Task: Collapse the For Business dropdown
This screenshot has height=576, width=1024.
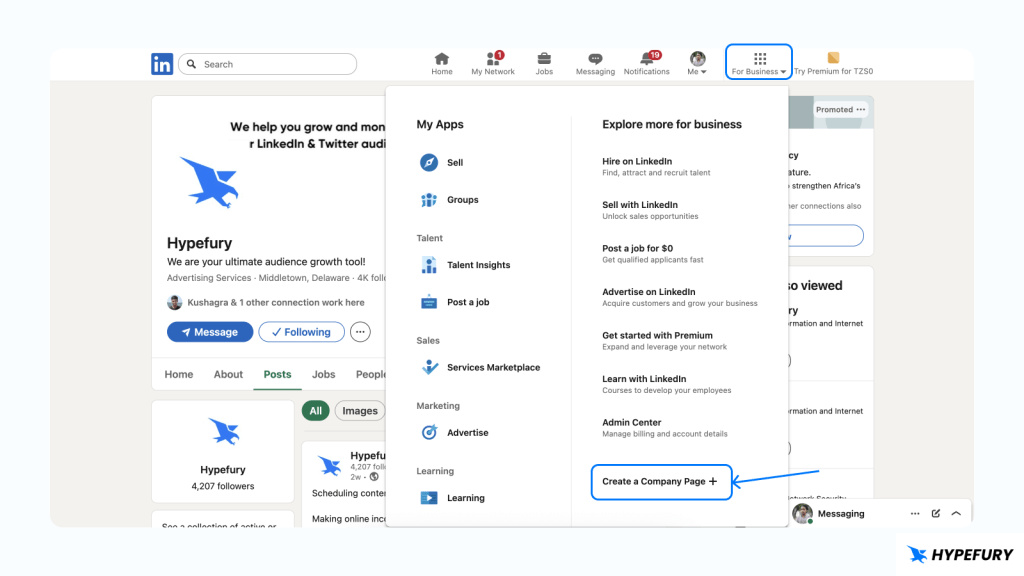Action: pyautogui.click(x=759, y=63)
